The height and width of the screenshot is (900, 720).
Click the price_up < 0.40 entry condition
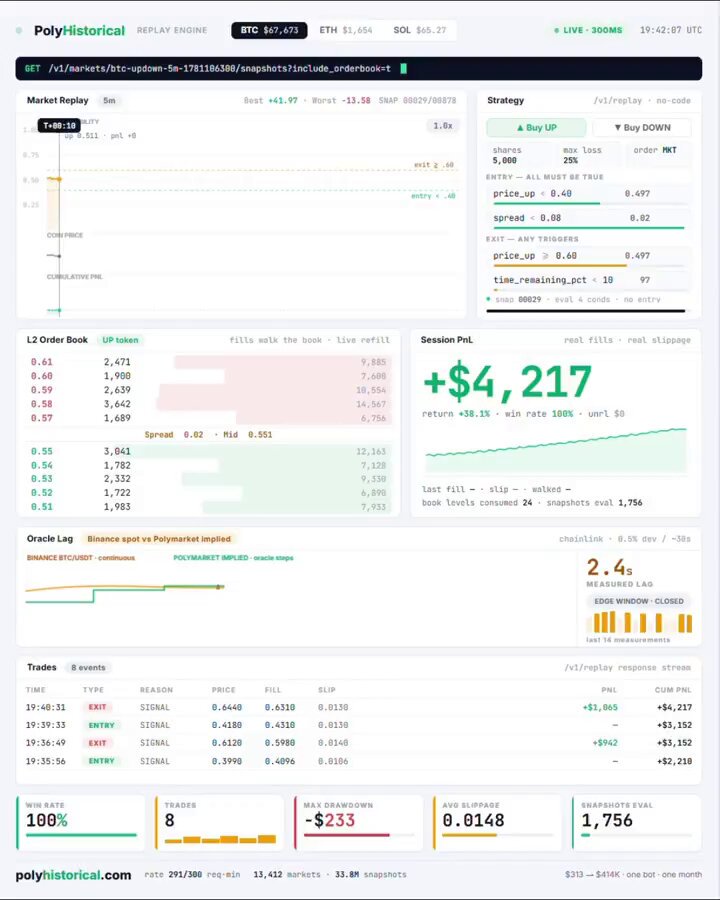tap(588, 194)
